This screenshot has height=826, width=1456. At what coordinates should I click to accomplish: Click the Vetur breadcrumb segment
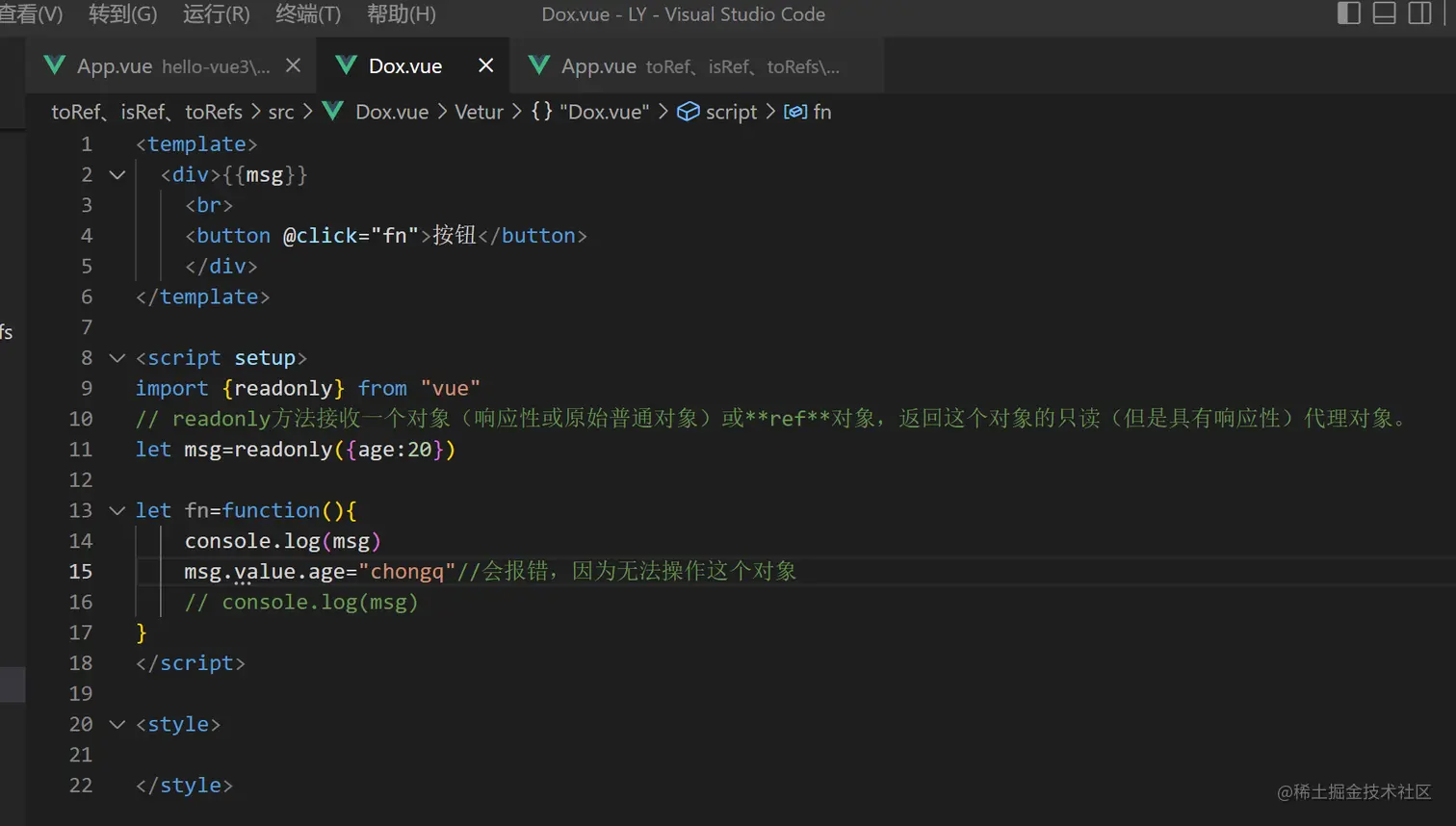click(479, 113)
